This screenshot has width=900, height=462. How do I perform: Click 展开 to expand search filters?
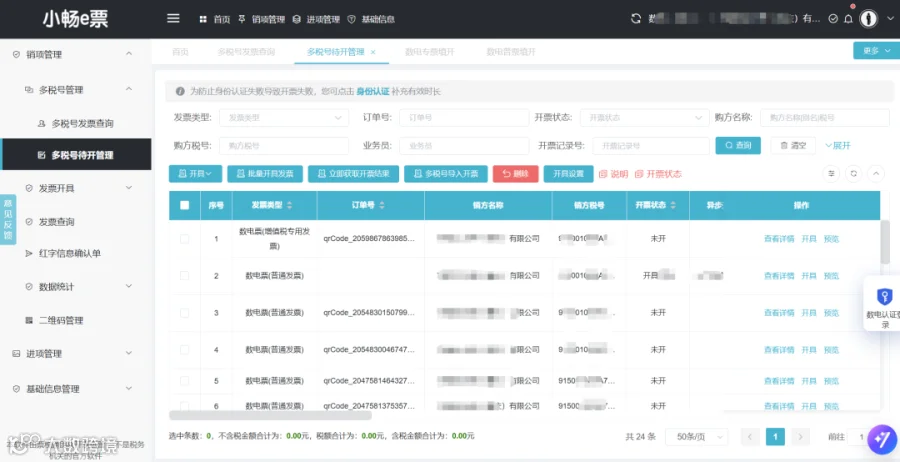(x=838, y=146)
